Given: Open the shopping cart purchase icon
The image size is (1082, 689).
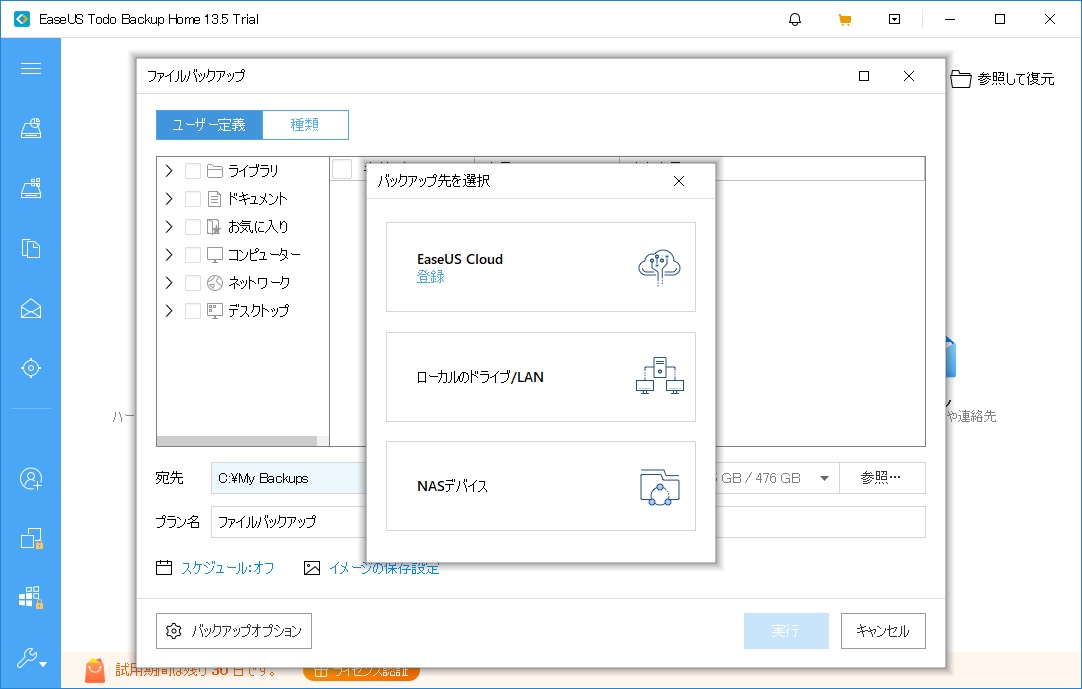Looking at the screenshot, I should (845, 19).
